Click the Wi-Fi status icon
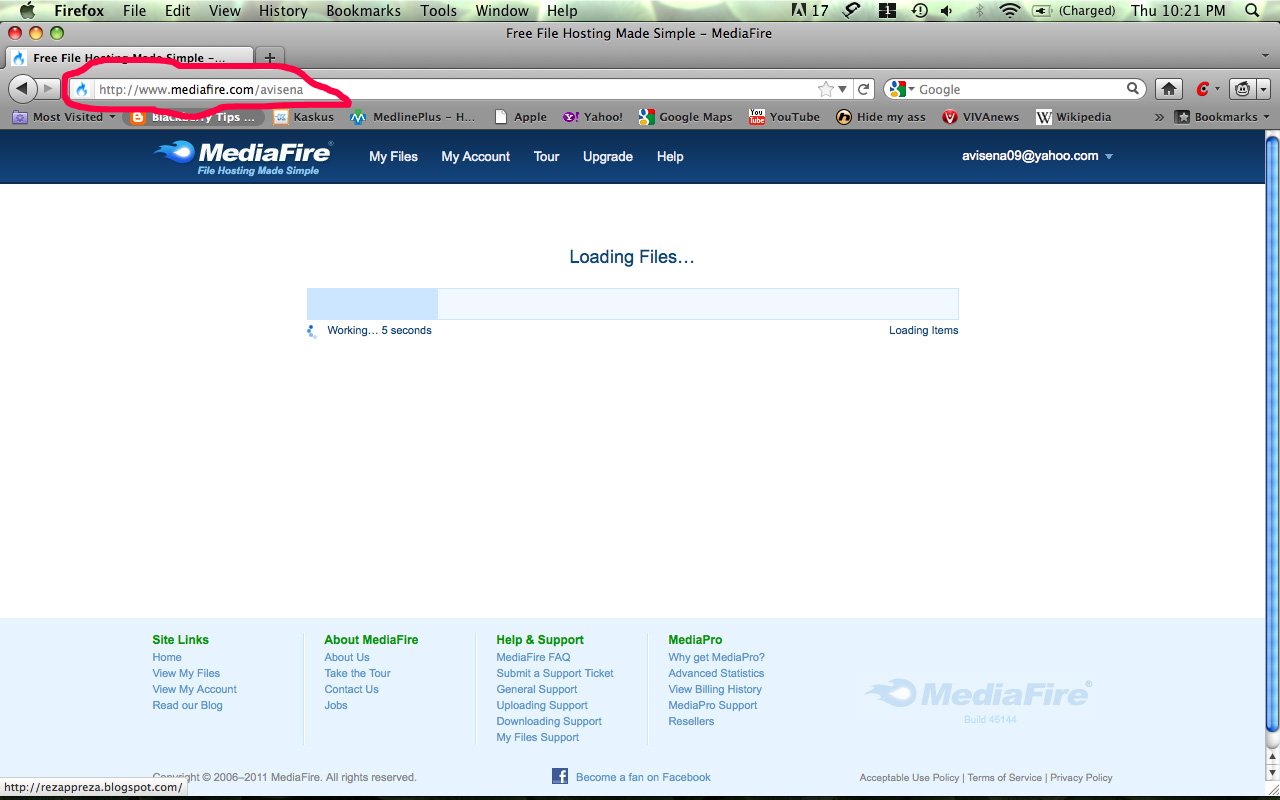The height and width of the screenshot is (800, 1280). 1009,10
